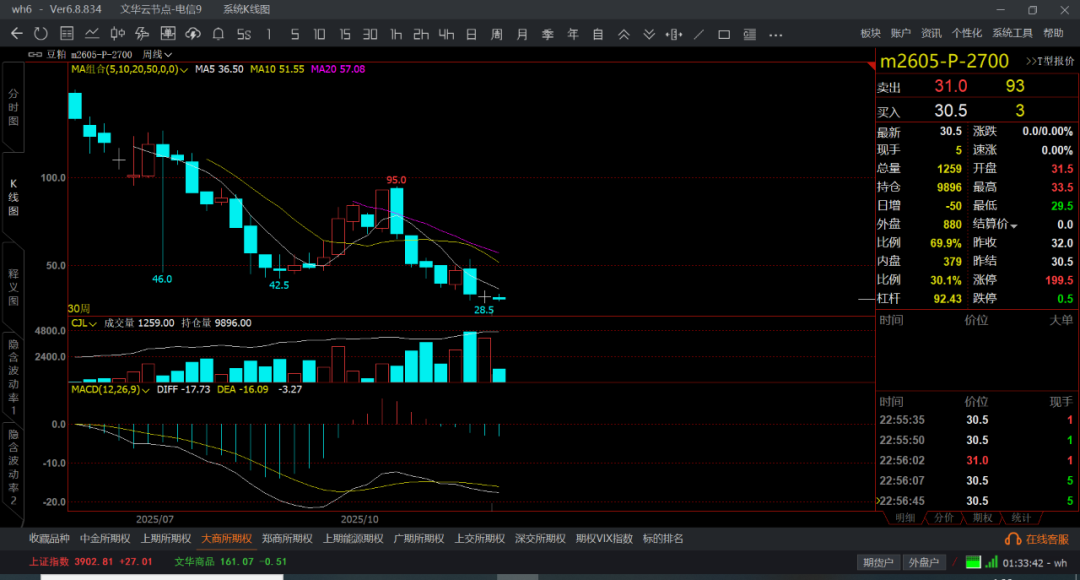Open the 分时图 side tab
The image size is (1080, 580).
tap(13, 108)
